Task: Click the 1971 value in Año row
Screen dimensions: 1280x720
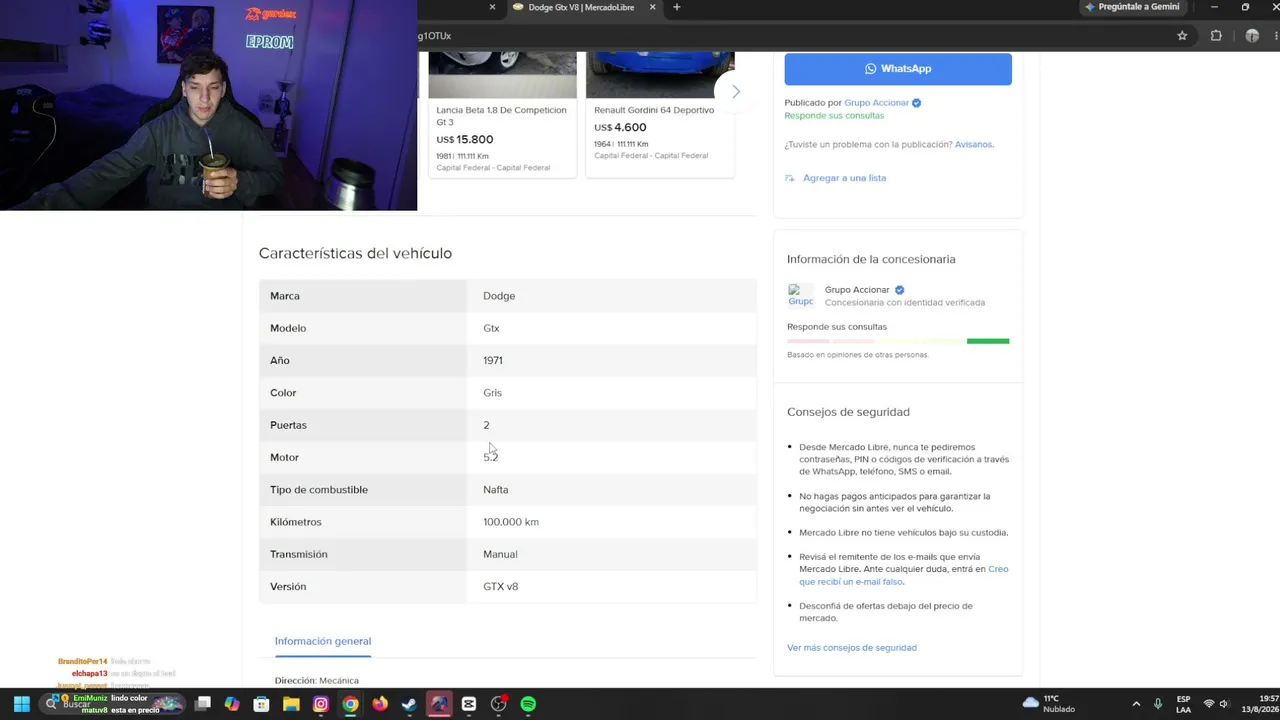Action: tap(493, 360)
